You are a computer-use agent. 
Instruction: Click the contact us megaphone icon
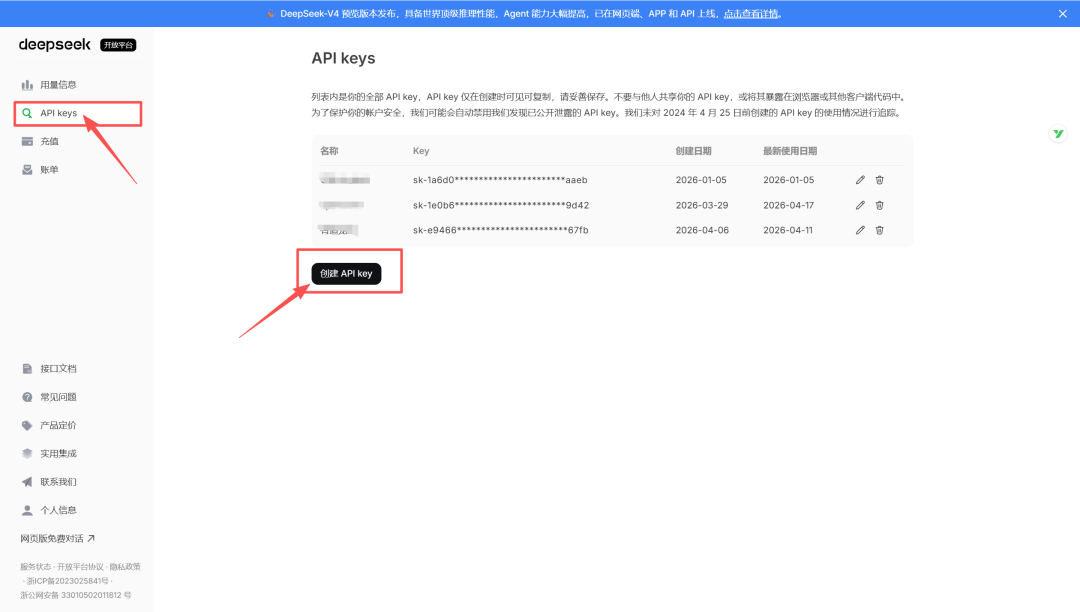click(27, 481)
